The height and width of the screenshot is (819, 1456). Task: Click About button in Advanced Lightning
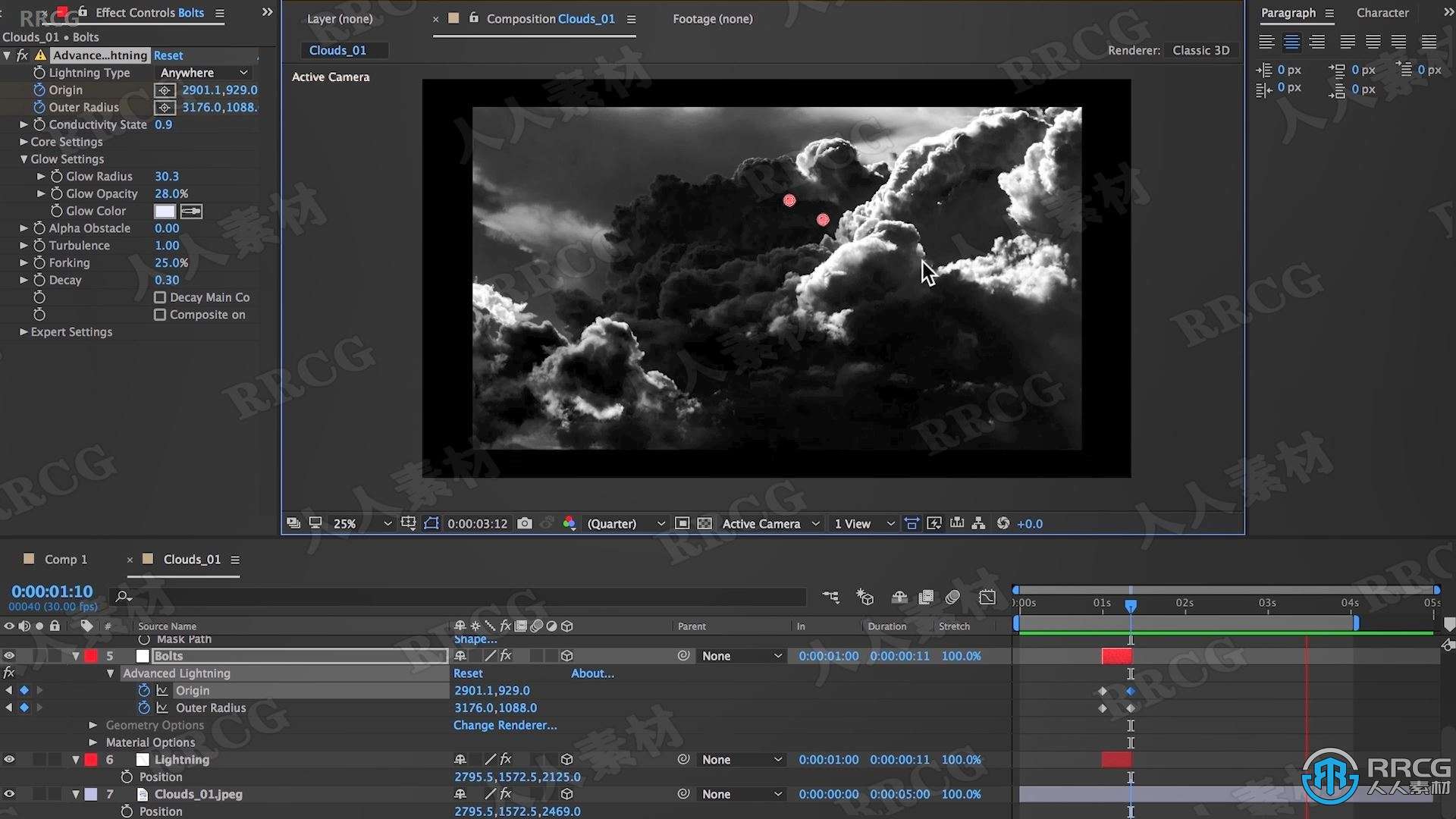pyautogui.click(x=591, y=672)
